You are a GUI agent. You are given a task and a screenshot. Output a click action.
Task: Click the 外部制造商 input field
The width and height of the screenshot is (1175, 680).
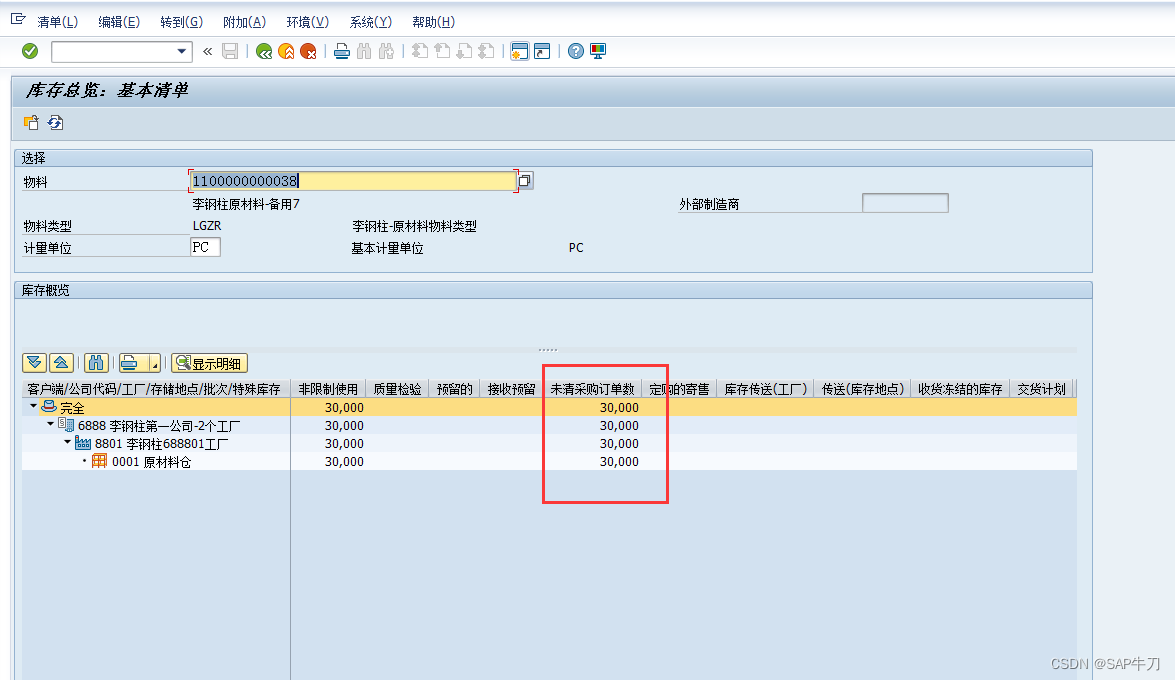point(905,203)
